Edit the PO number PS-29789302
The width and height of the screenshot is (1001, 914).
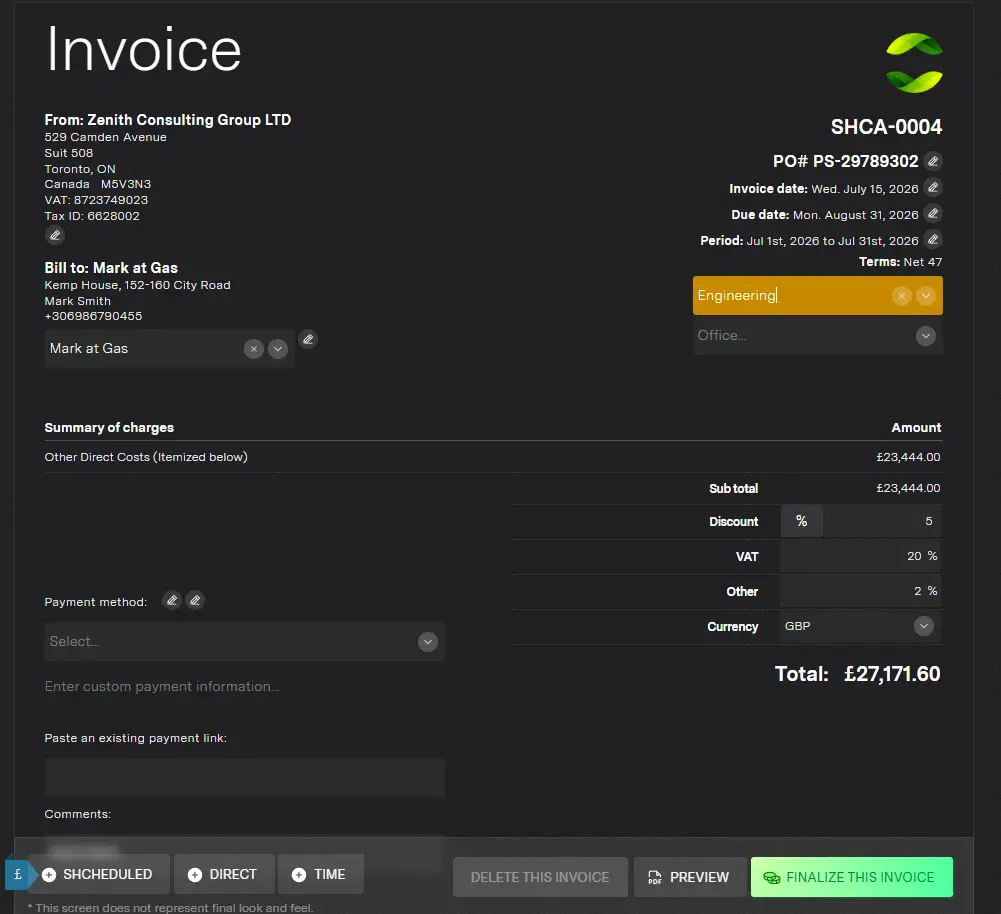933,161
